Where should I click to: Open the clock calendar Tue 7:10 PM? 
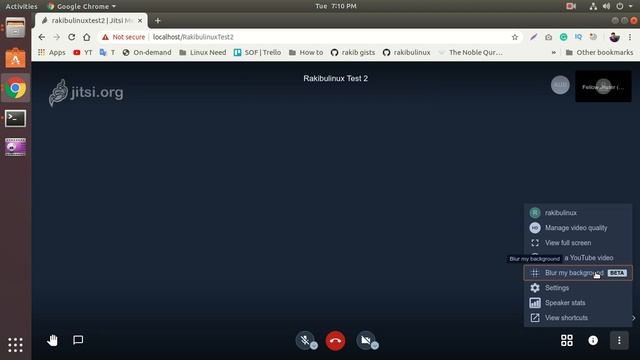[336, 6]
